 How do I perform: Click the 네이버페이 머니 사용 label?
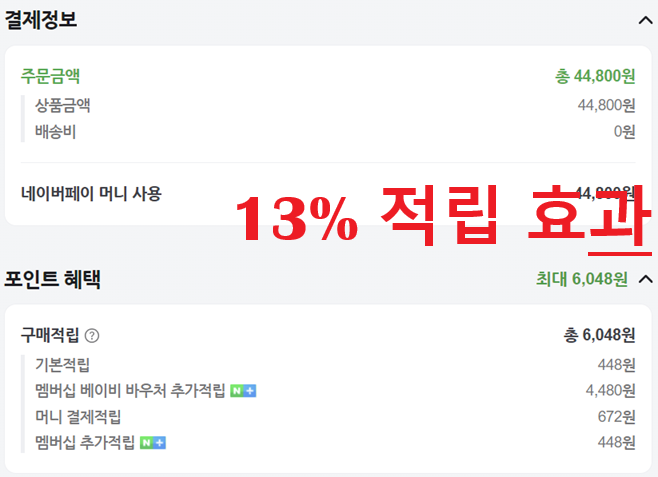91,193
